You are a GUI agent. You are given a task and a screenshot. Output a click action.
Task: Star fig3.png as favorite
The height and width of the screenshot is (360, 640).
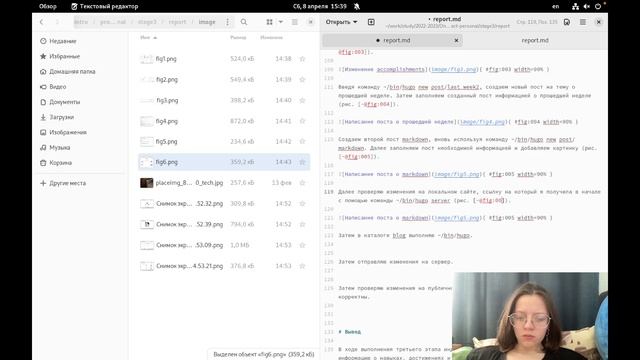tap(302, 100)
